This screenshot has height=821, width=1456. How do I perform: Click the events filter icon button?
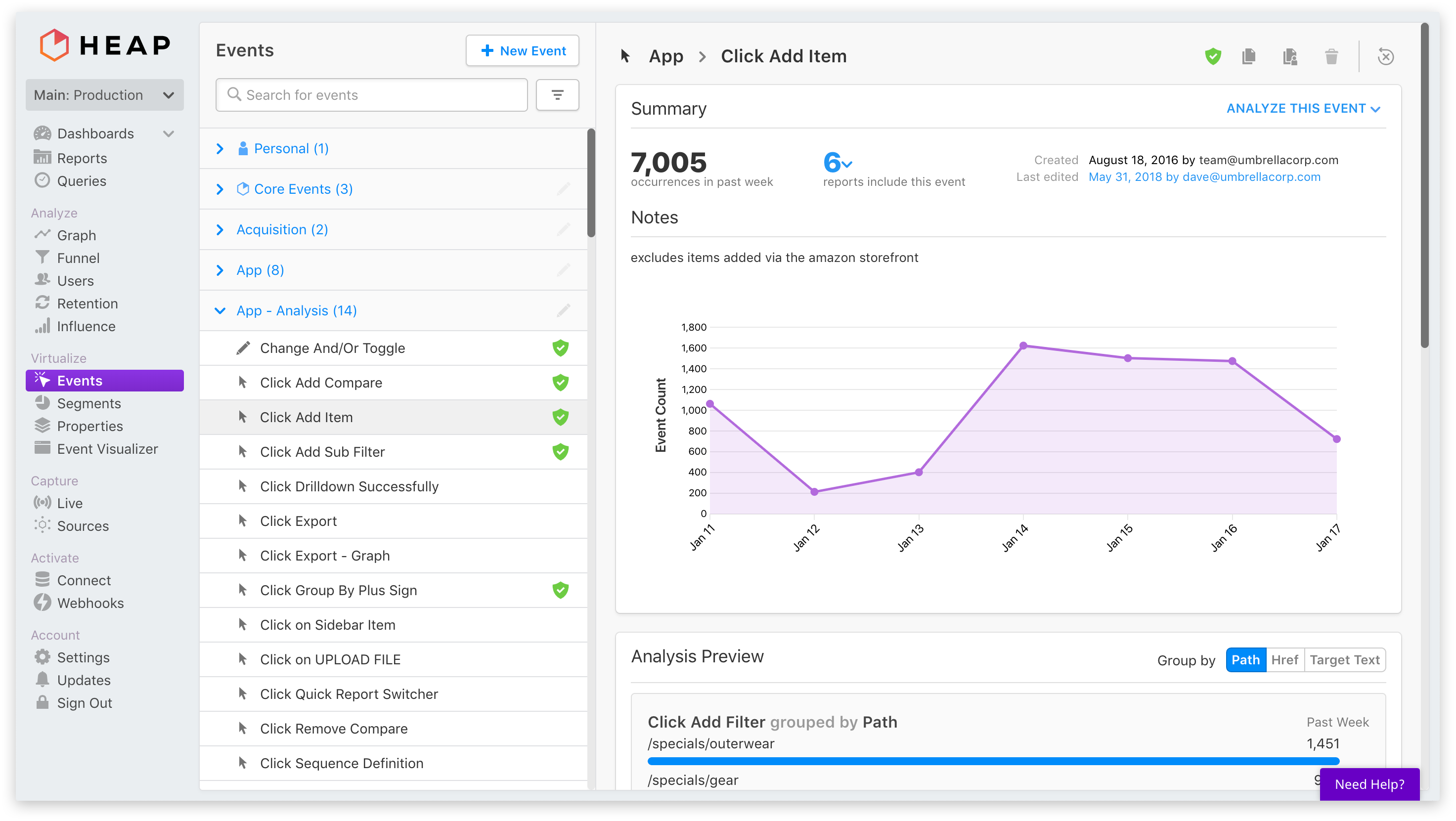[x=557, y=95]
